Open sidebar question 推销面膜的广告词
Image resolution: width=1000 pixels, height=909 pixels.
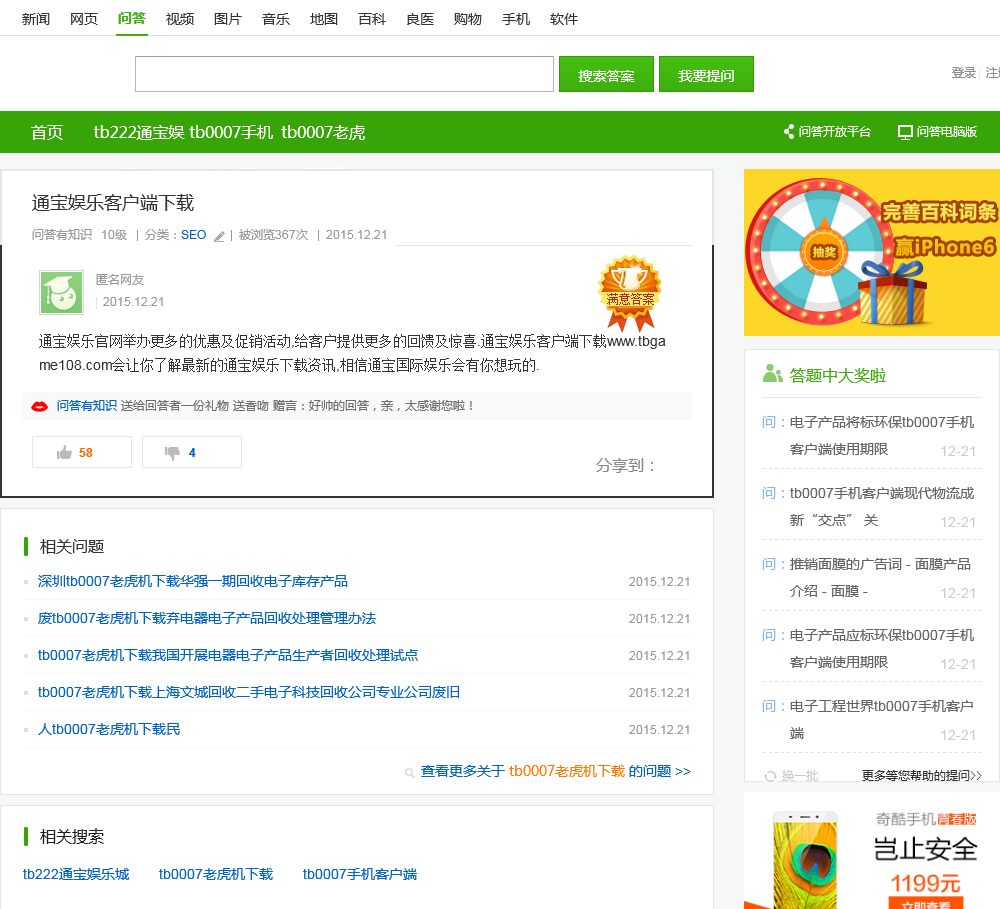(x=879, y=577)
